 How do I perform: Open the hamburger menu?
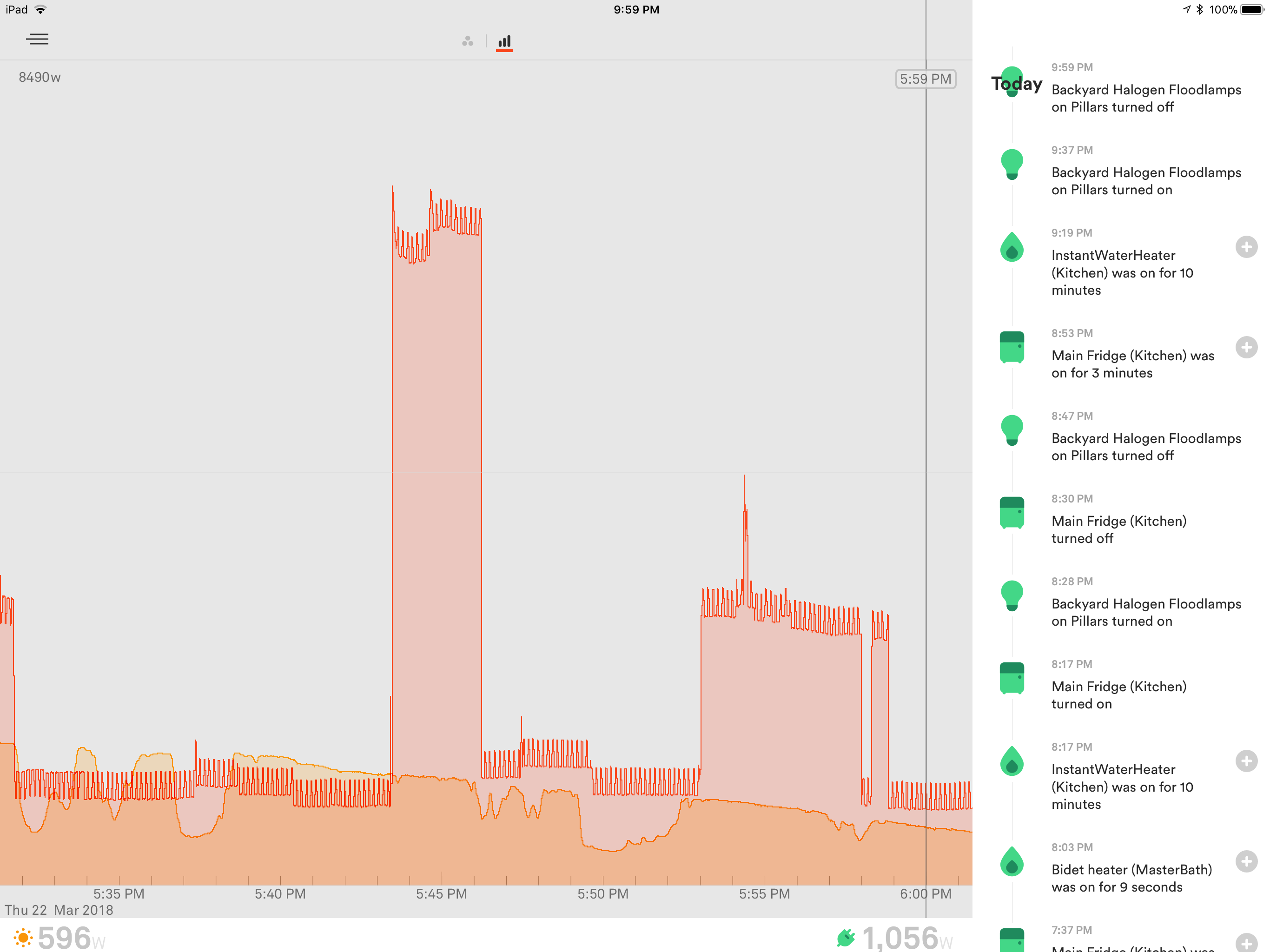click(37, 39)
